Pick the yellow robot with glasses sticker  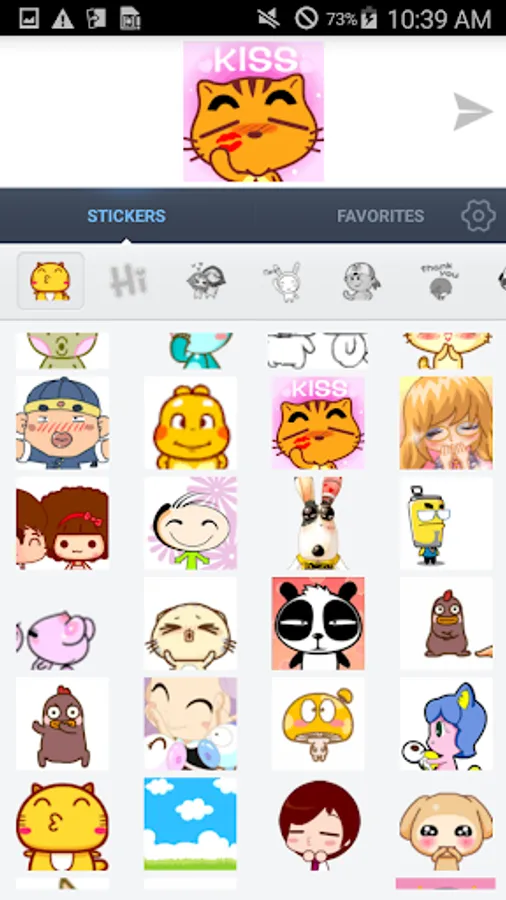446,523
